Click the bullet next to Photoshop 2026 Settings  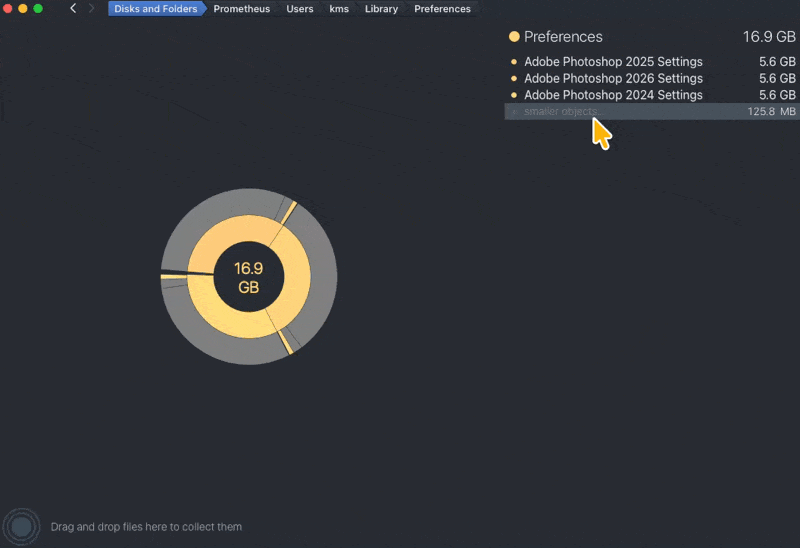tap(514, 79)
